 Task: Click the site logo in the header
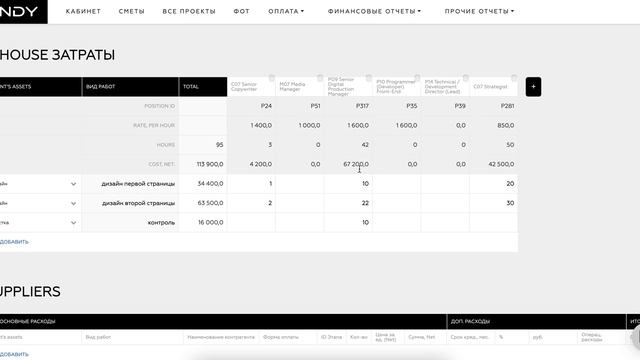[24, 11]
